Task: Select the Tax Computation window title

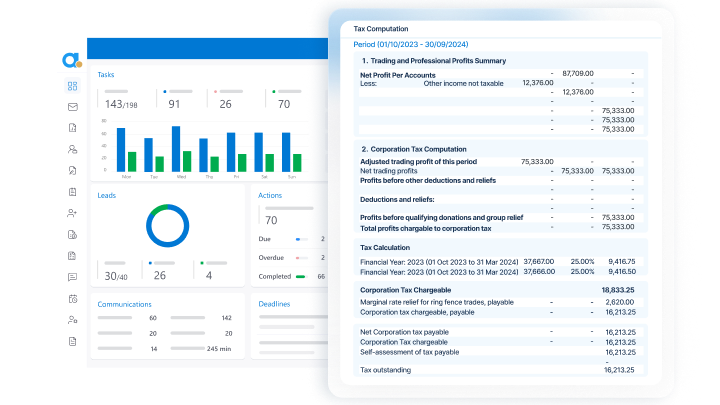Action: click(375, 29)
